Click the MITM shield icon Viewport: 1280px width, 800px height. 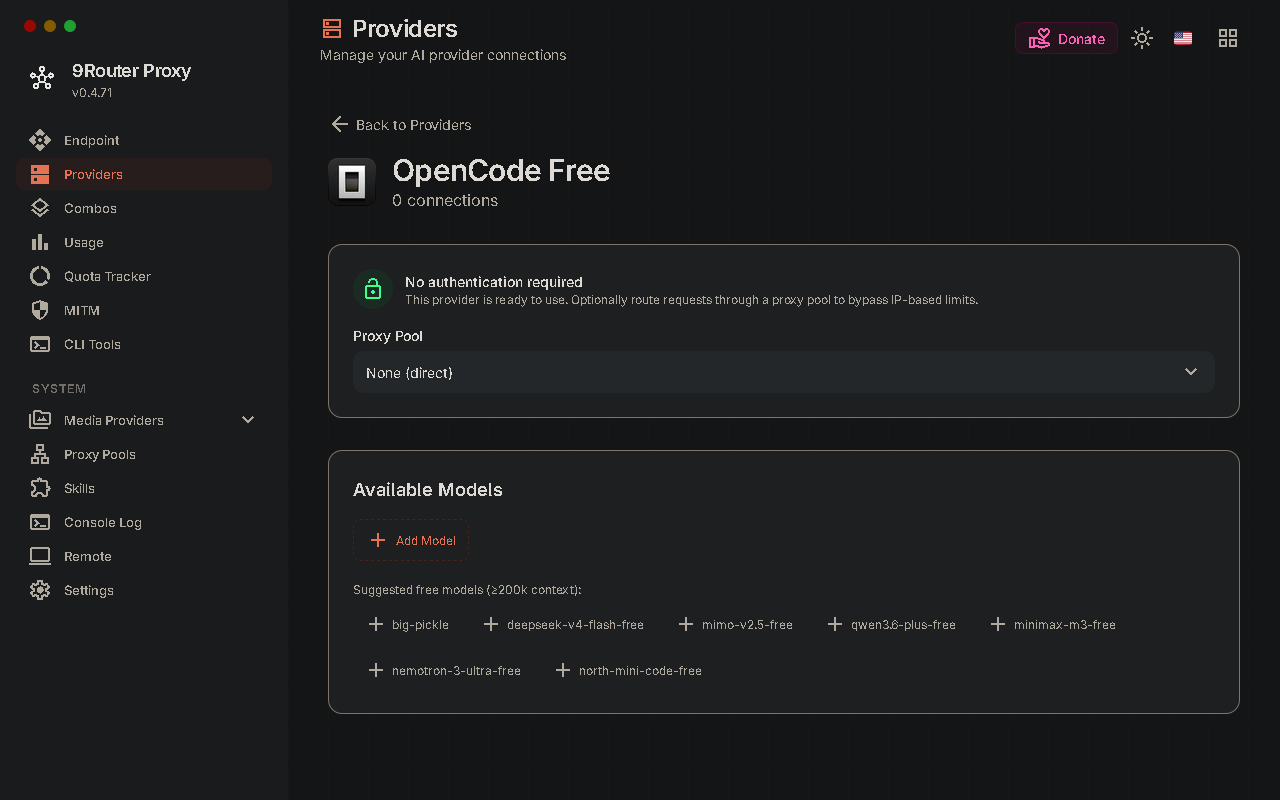[40, 310]
